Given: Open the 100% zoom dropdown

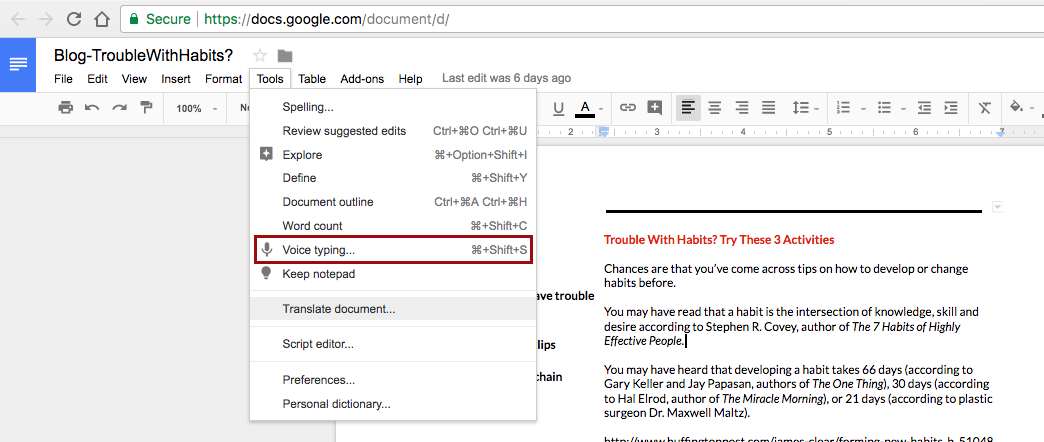Looking at the screenshot, I should click(x=196, y=109).
